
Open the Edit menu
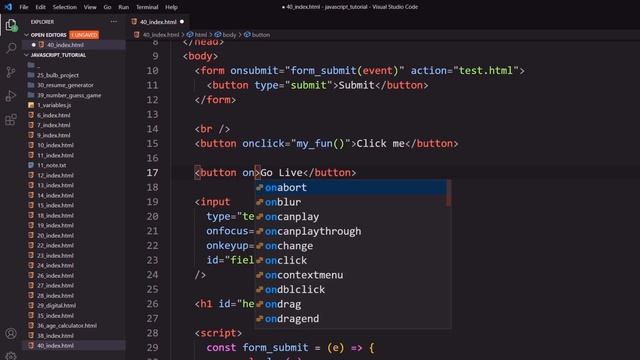(x=40, y=7)
